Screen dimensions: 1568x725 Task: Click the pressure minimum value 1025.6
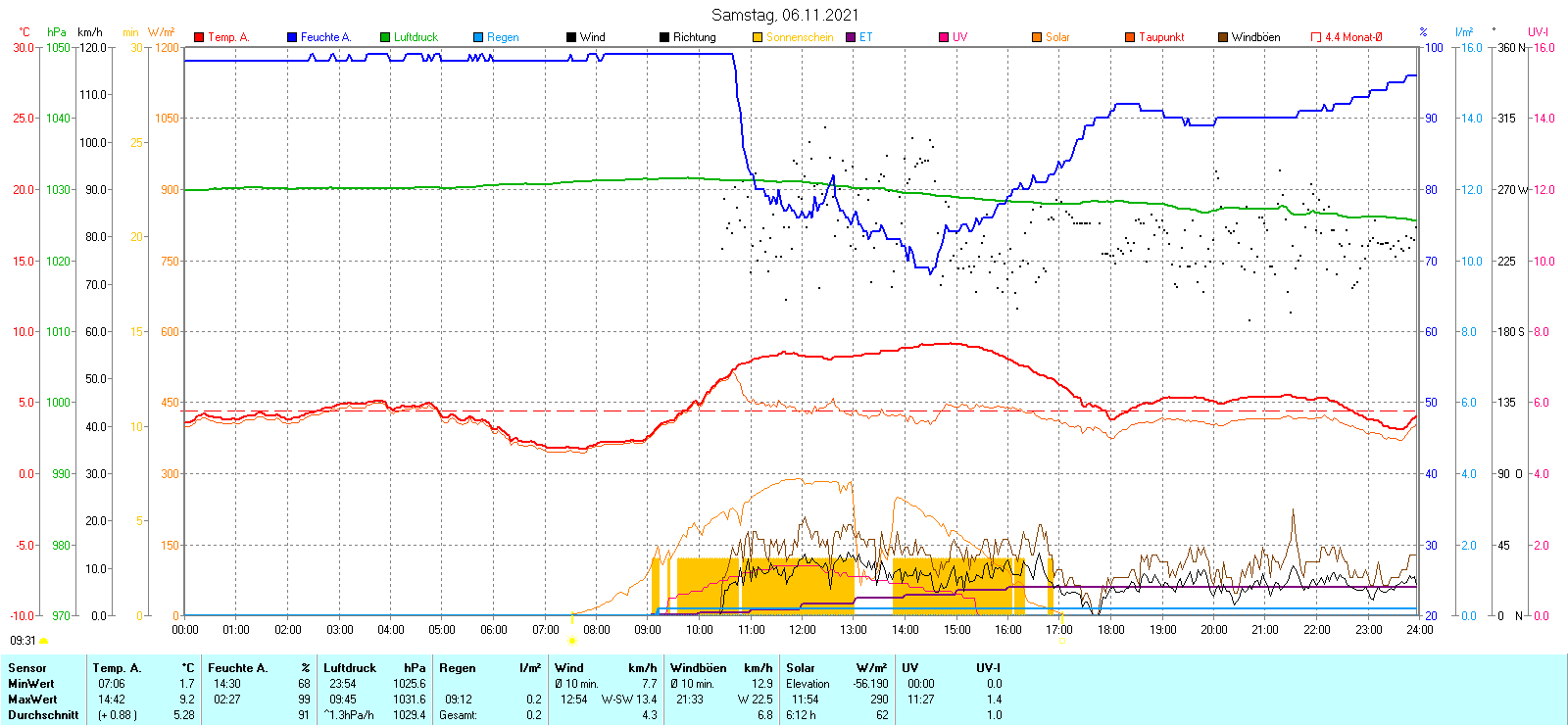[x=410, y=684]
